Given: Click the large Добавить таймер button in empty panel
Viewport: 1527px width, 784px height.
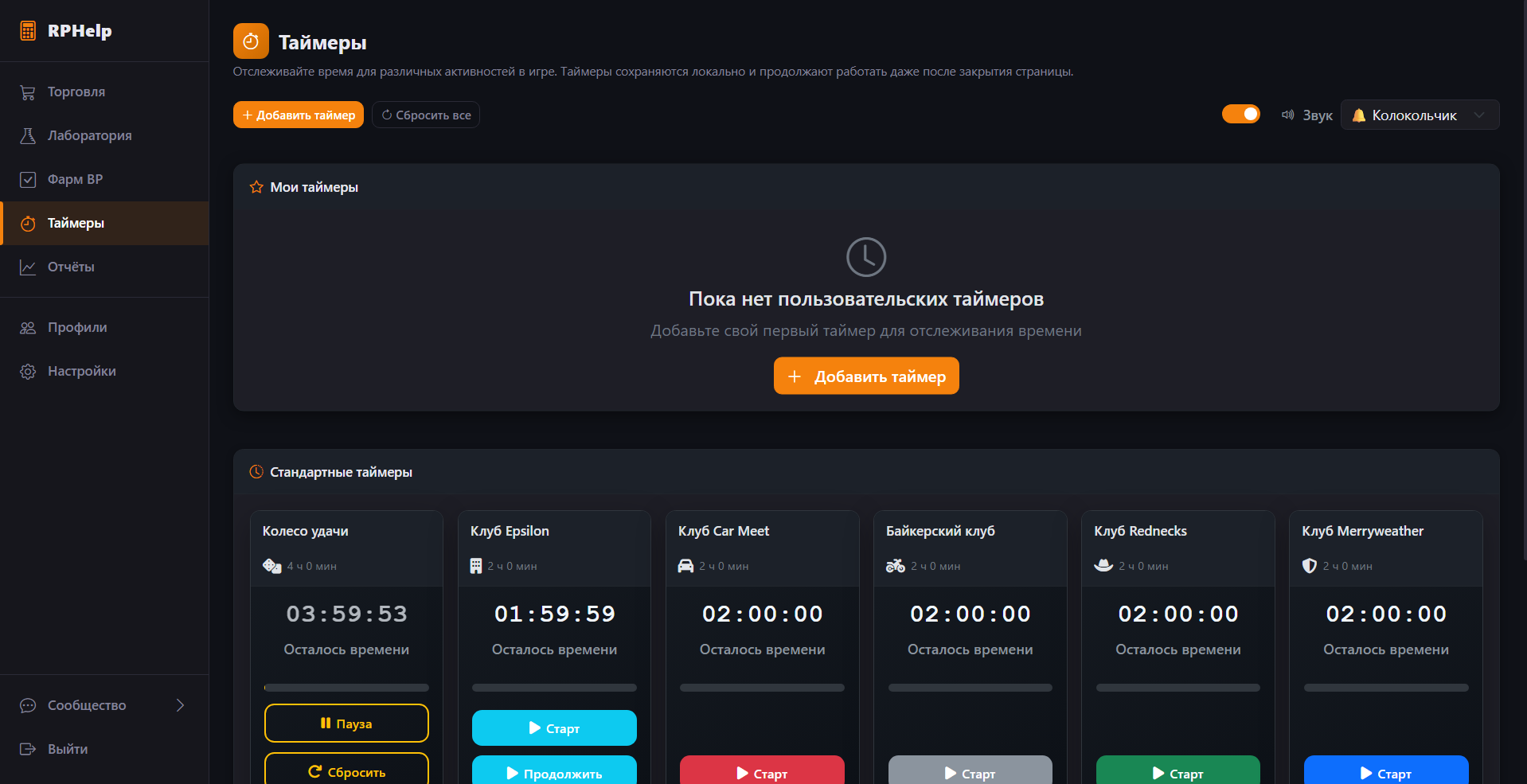Looking at the screenshot, I should pyautogui.click(x=866, y=376).
